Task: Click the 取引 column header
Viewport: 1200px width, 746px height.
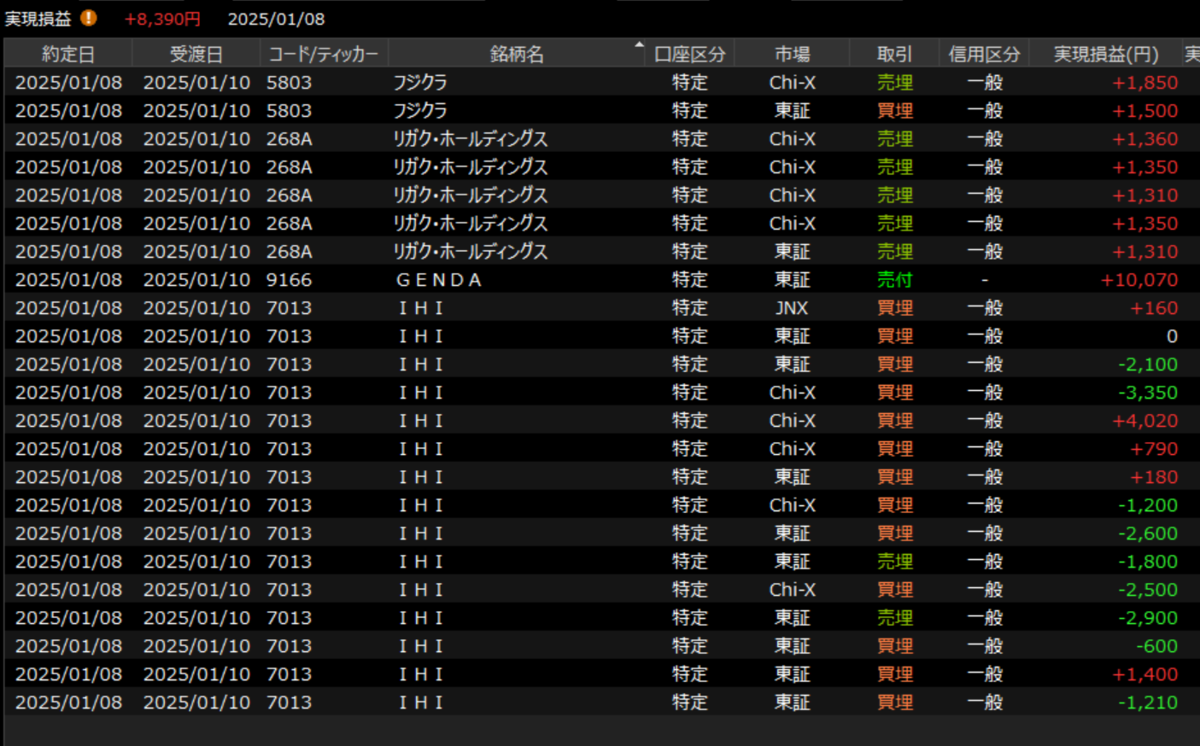Action: [x=895, y=54]
